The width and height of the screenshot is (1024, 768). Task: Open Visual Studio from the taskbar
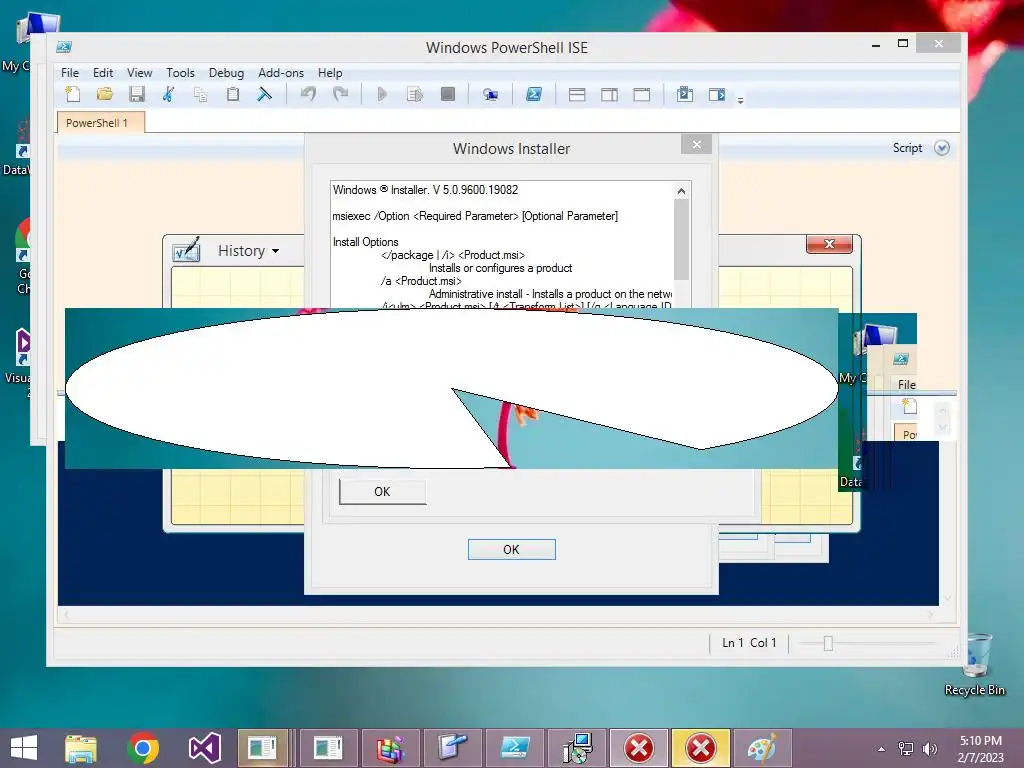pyautogui.click(x=204, y=748)
